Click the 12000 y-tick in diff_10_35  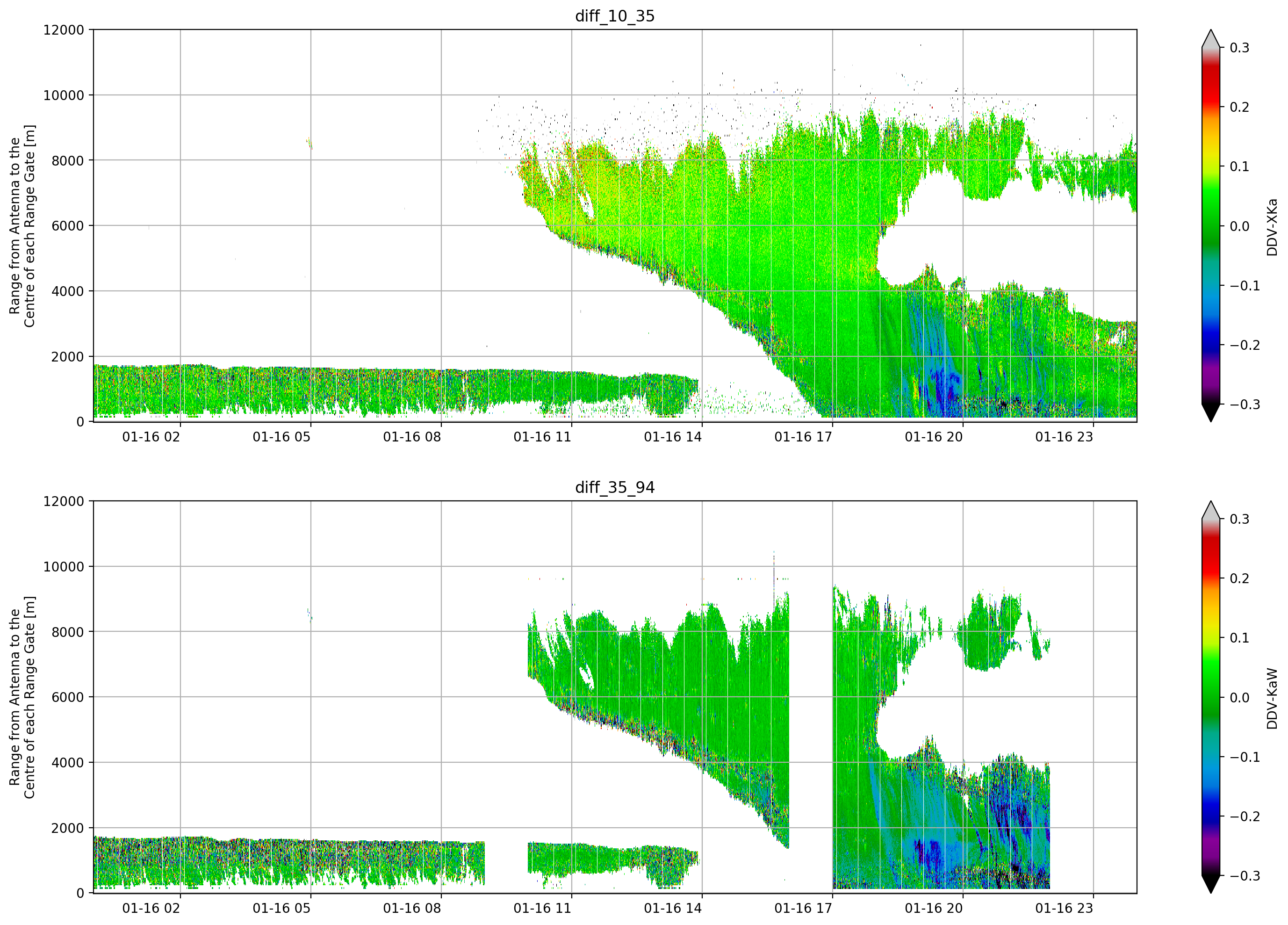64,29
